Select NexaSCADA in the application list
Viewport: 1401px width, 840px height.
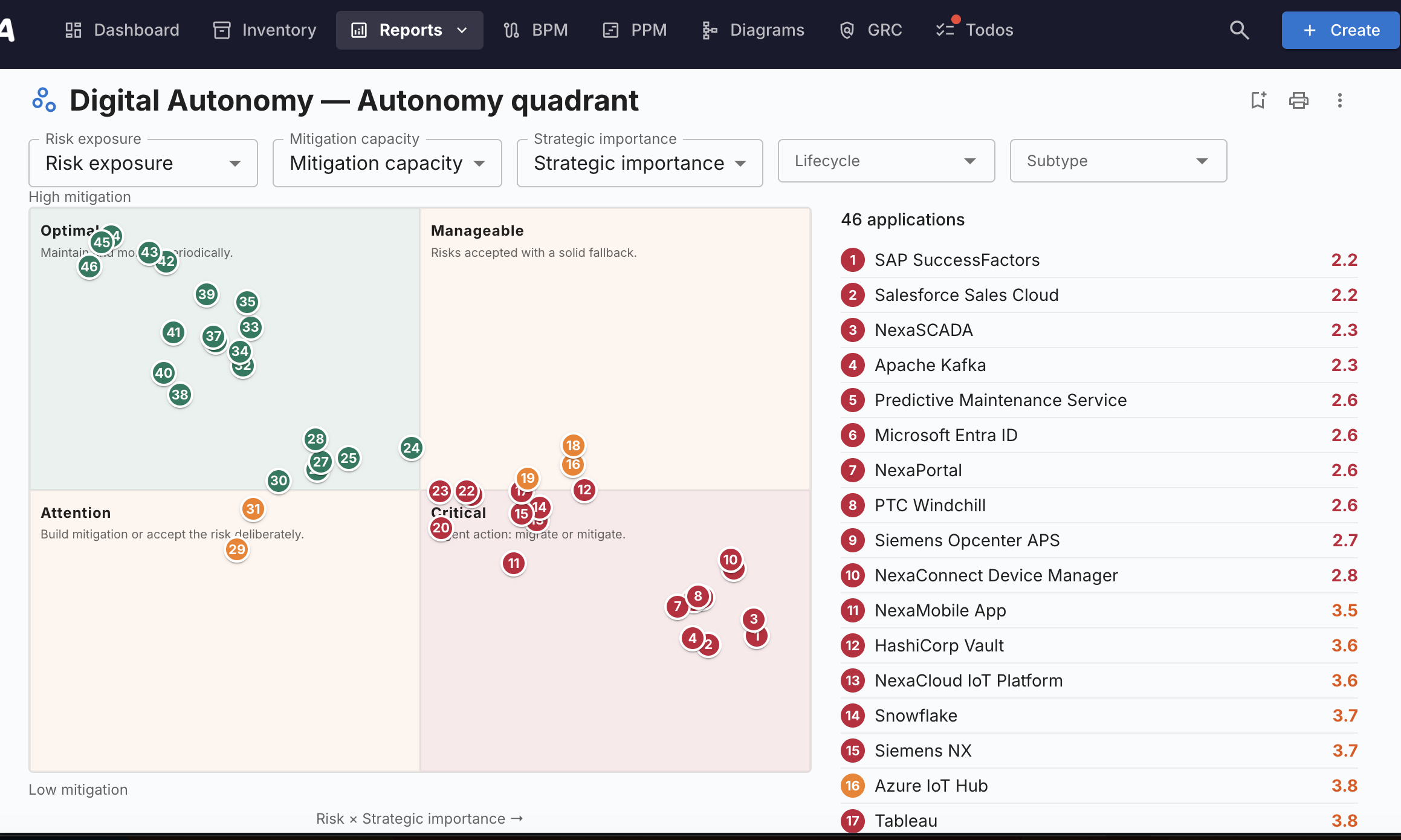(x=1099, y=330)
